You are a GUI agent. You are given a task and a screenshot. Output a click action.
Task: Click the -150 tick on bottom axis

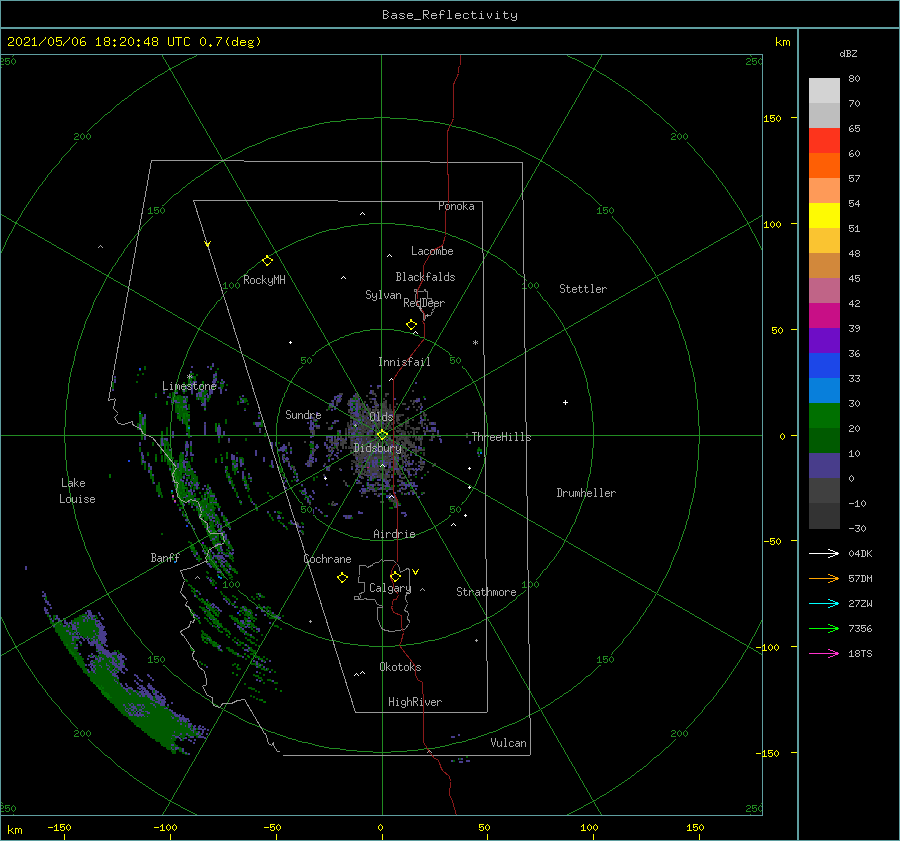coord(59,827)
